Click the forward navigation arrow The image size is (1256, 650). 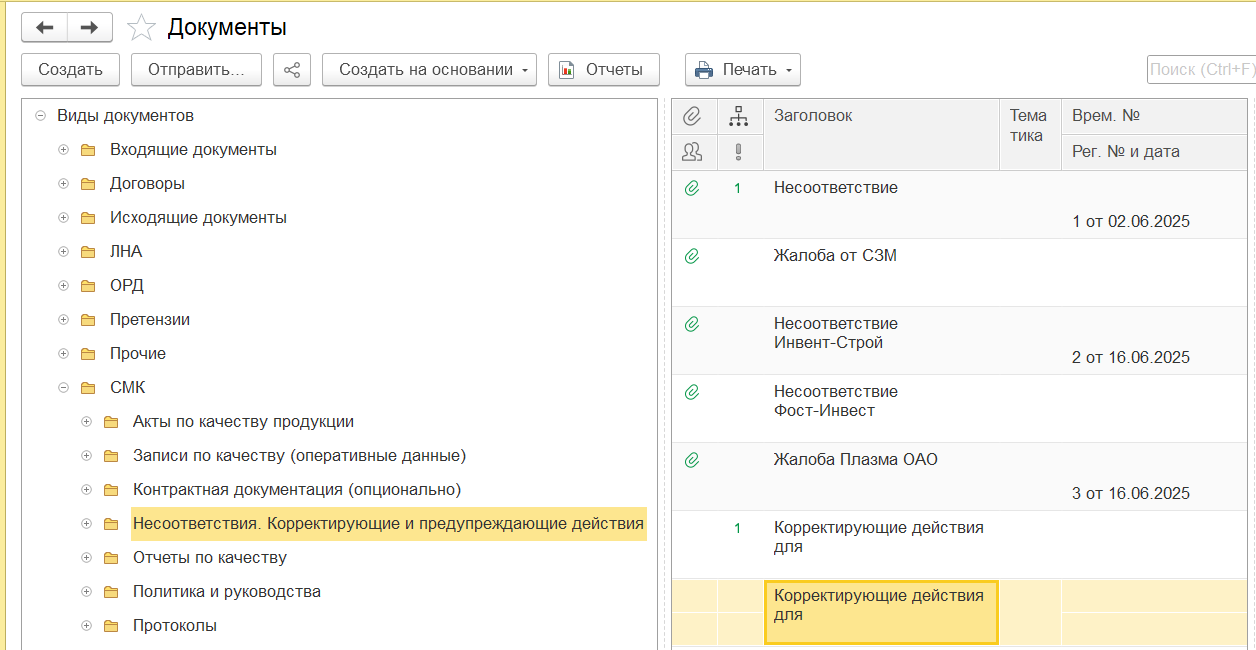click(x=89, y=28)
